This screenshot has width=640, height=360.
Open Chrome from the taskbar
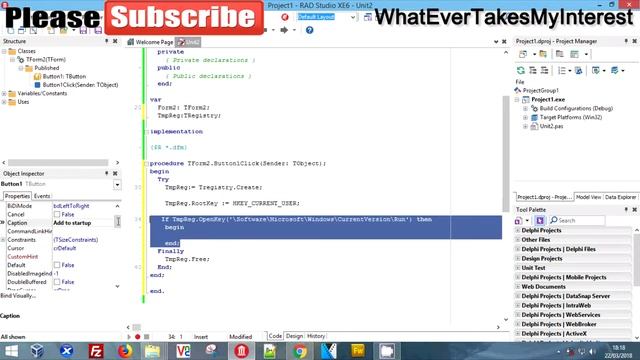[300, 351]
